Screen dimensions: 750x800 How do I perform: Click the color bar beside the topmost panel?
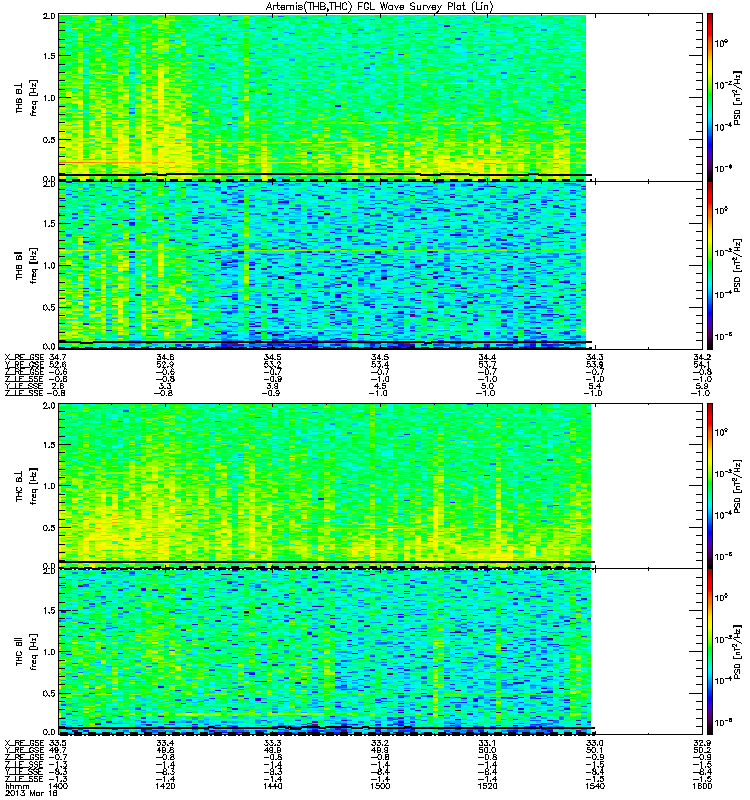(710, 97)
